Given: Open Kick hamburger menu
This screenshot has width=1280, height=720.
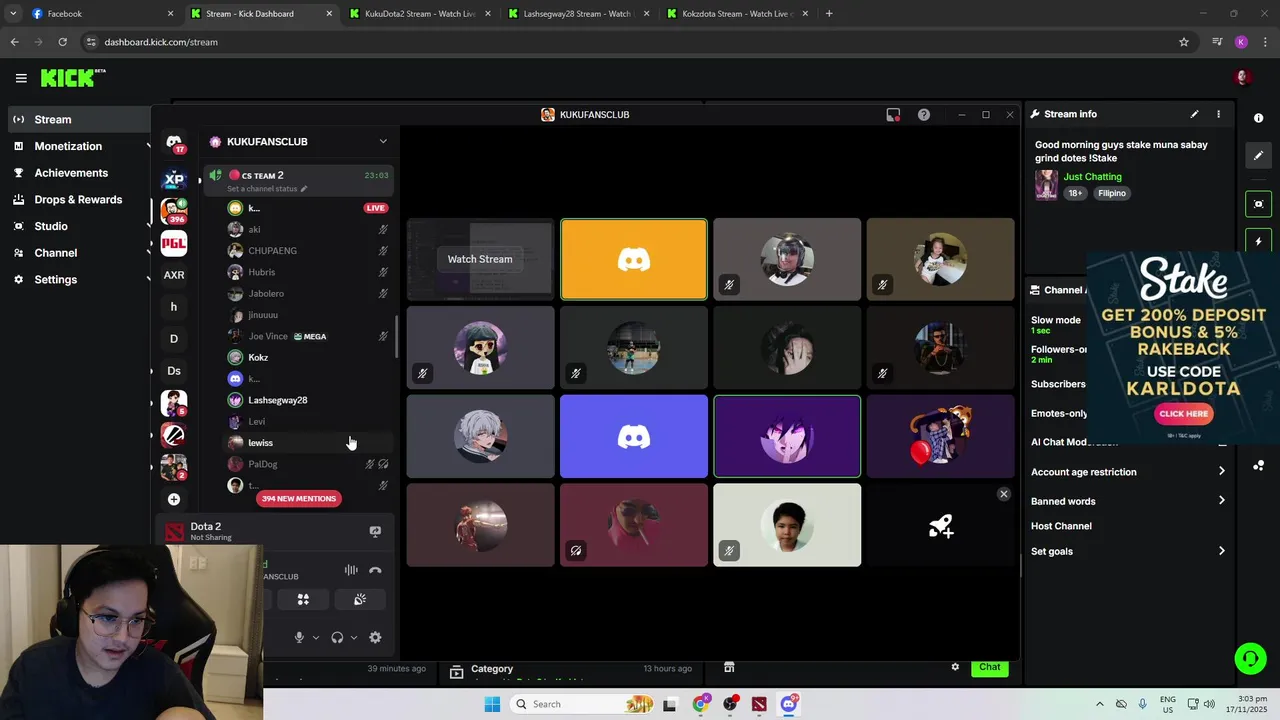Looking at the screenshot, I should (21, 78).
